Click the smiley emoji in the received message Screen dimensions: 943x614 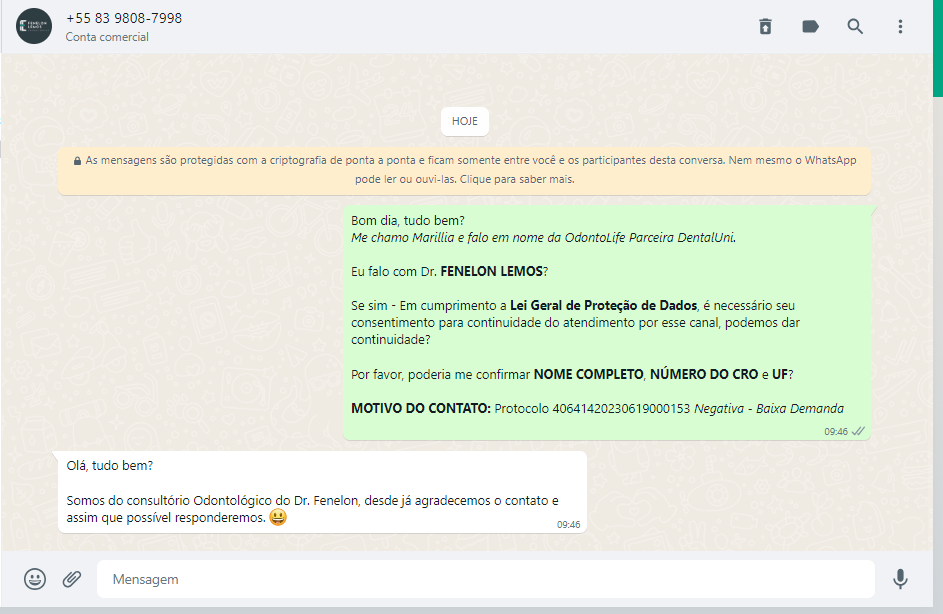pyautogui.click(x=278, y=517)
